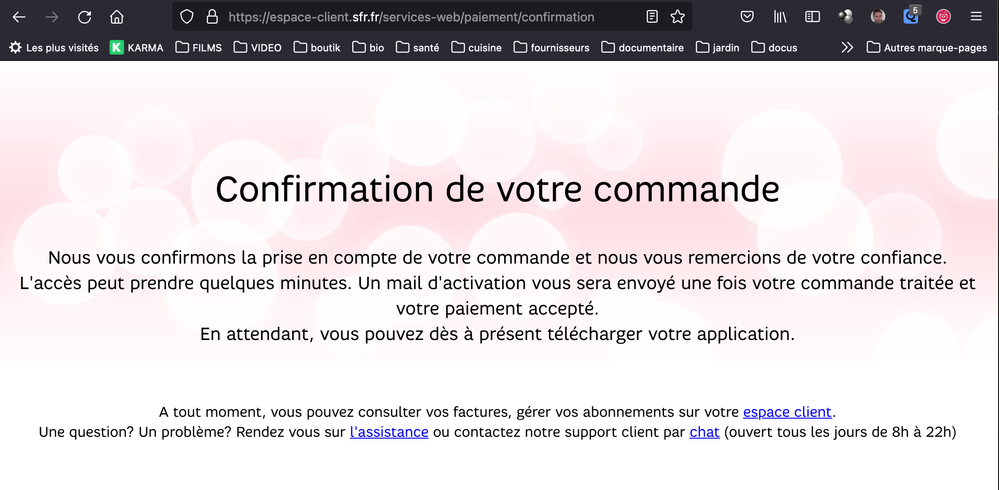Toggle the sidebar panel
The height and width of the screenshot is (490, 999).
813,17
